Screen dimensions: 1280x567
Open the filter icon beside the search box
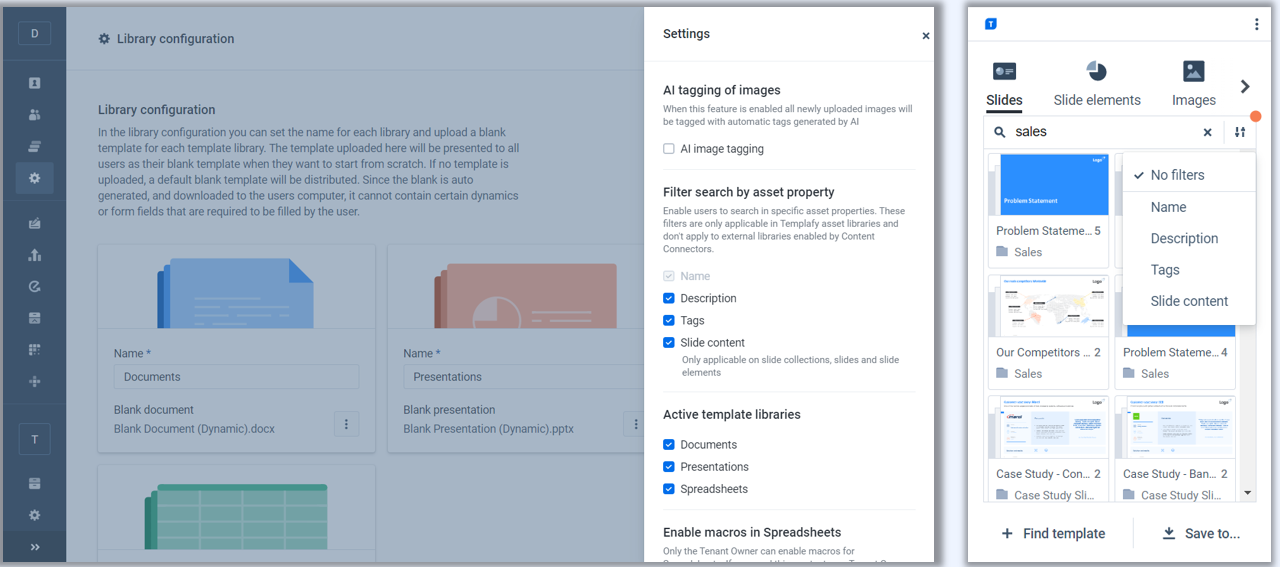[1240, 132]
